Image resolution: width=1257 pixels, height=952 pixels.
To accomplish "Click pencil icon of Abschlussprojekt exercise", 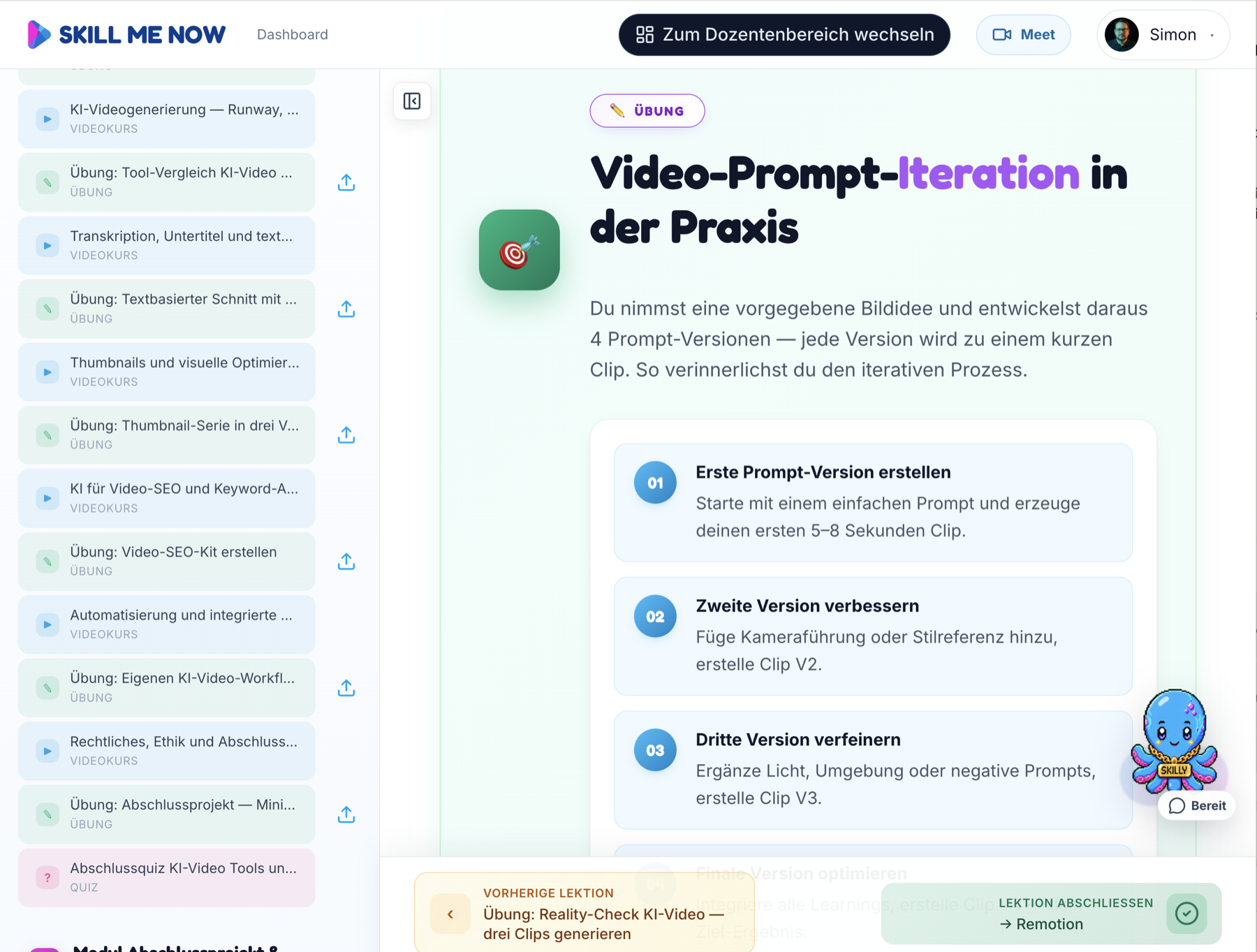I will point(47,814).
